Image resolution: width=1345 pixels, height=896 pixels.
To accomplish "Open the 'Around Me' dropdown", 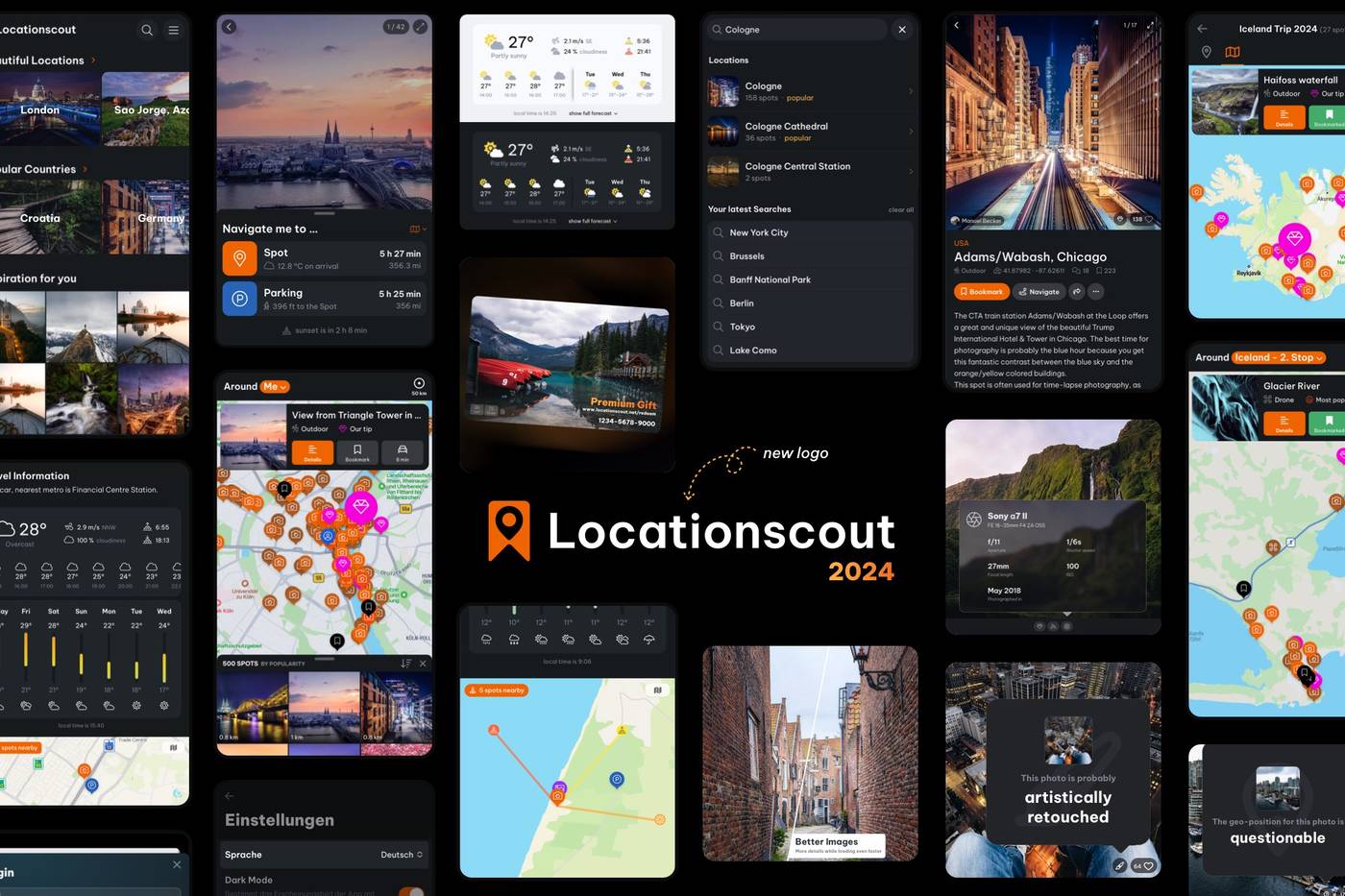I will (275, 387).
